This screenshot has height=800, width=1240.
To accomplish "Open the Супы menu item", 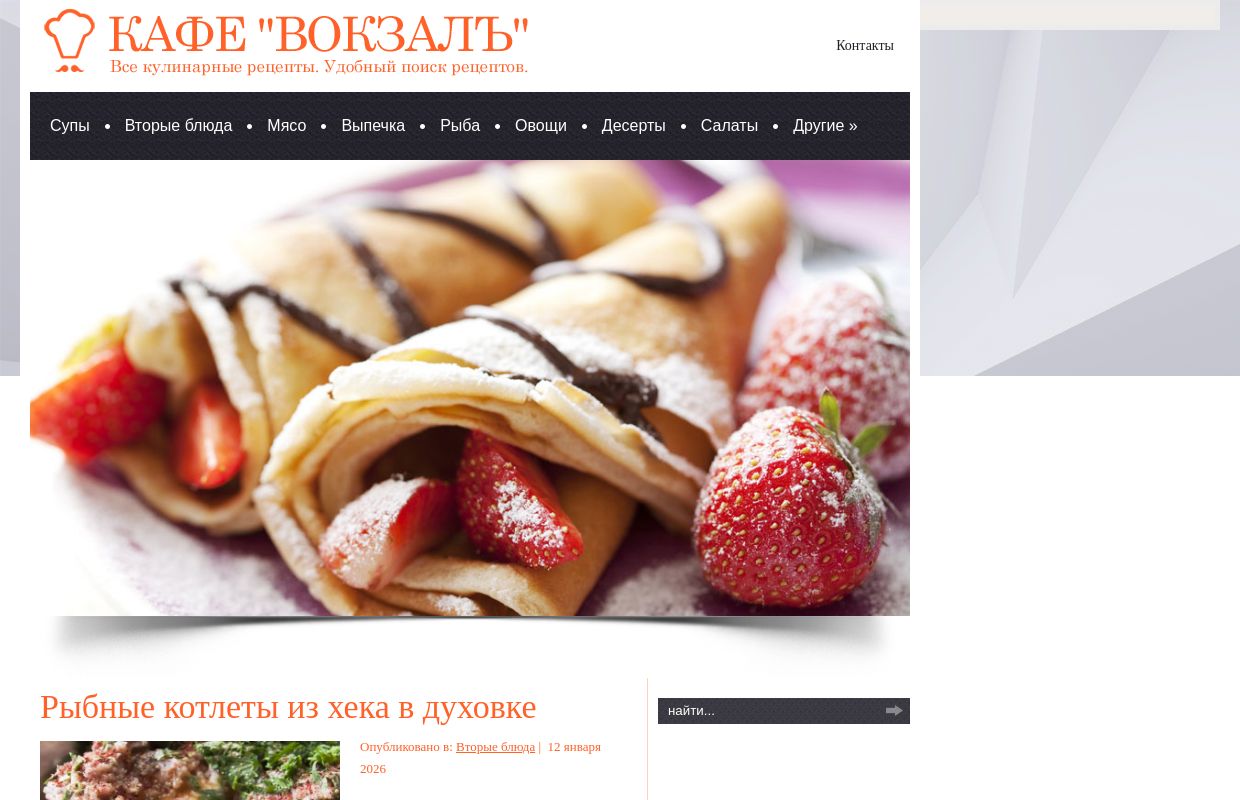I will 70,126.
